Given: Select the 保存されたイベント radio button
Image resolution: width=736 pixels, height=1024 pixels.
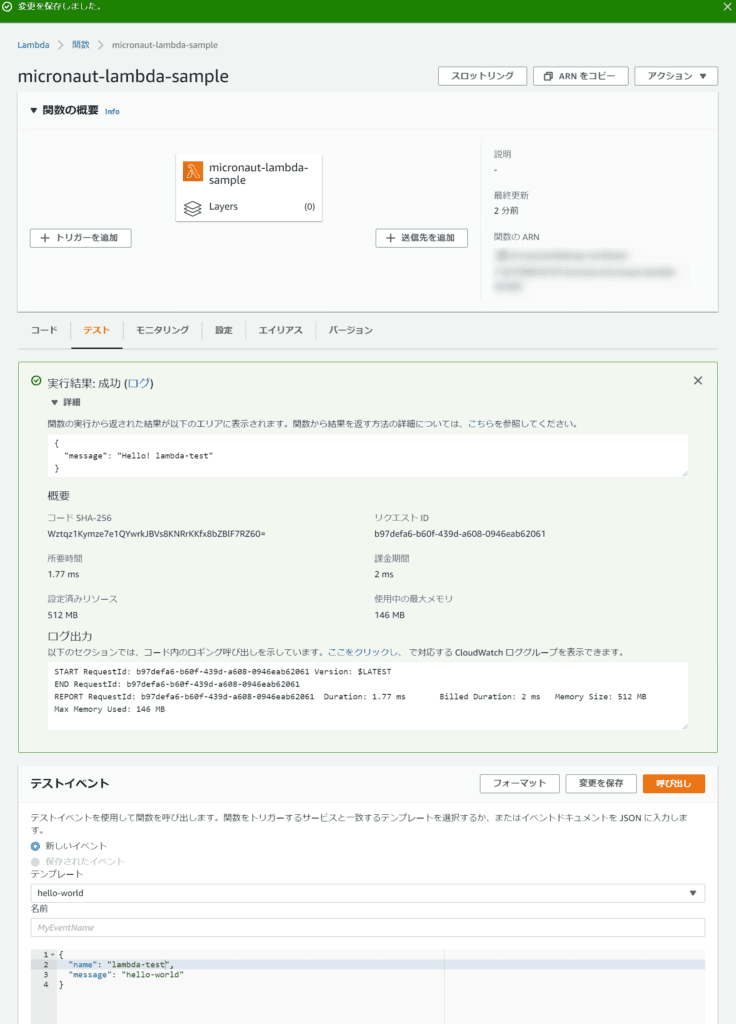Looking at the screenshot, I should (36, 861).
